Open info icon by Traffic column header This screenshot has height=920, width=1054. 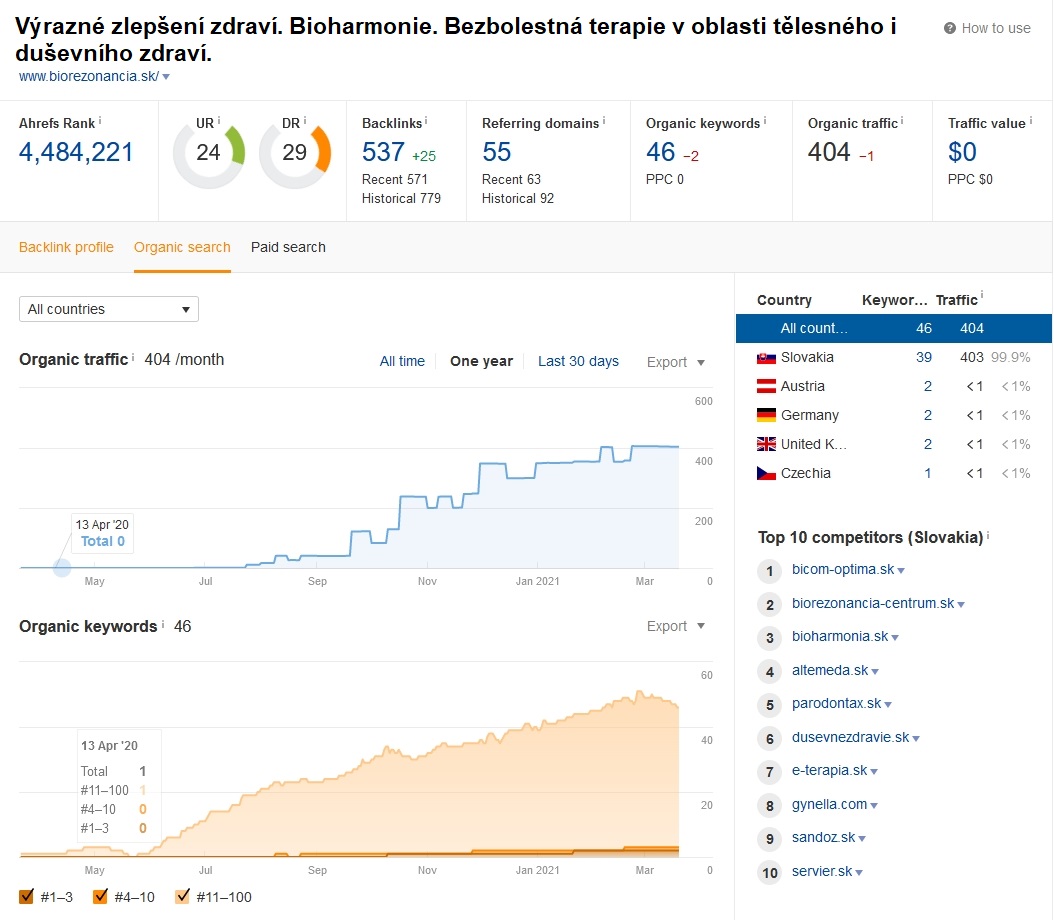(x=982, y=295)
